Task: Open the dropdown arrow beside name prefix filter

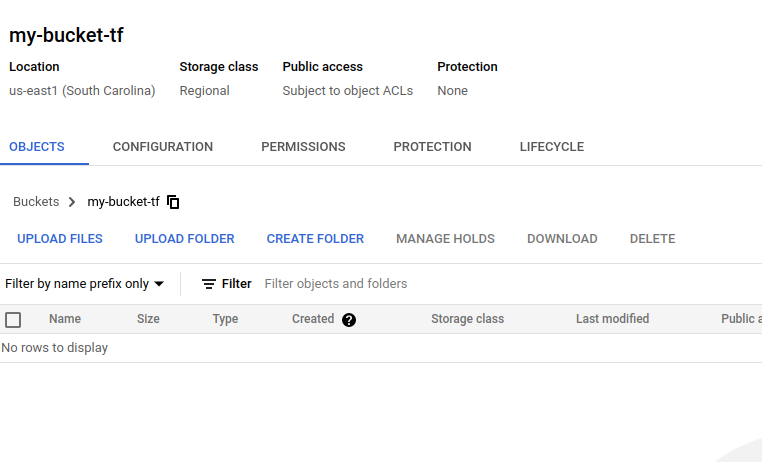Action: pos(159,284)
